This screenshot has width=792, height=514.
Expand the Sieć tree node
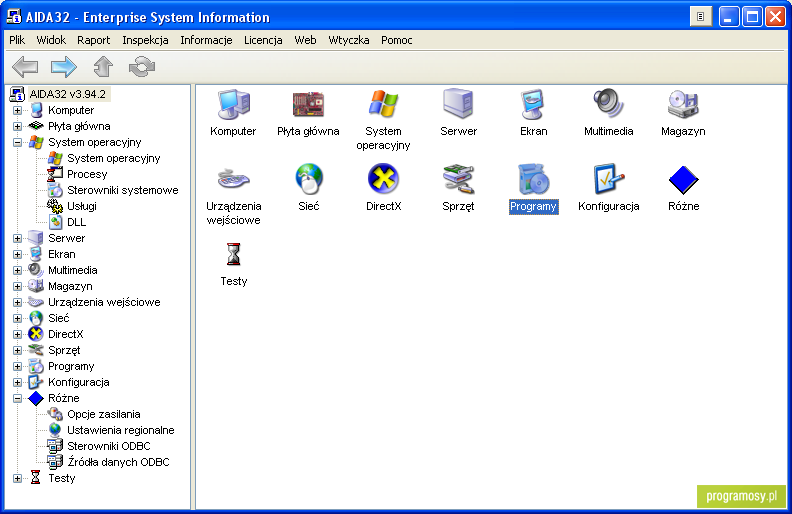pos(17,318)
